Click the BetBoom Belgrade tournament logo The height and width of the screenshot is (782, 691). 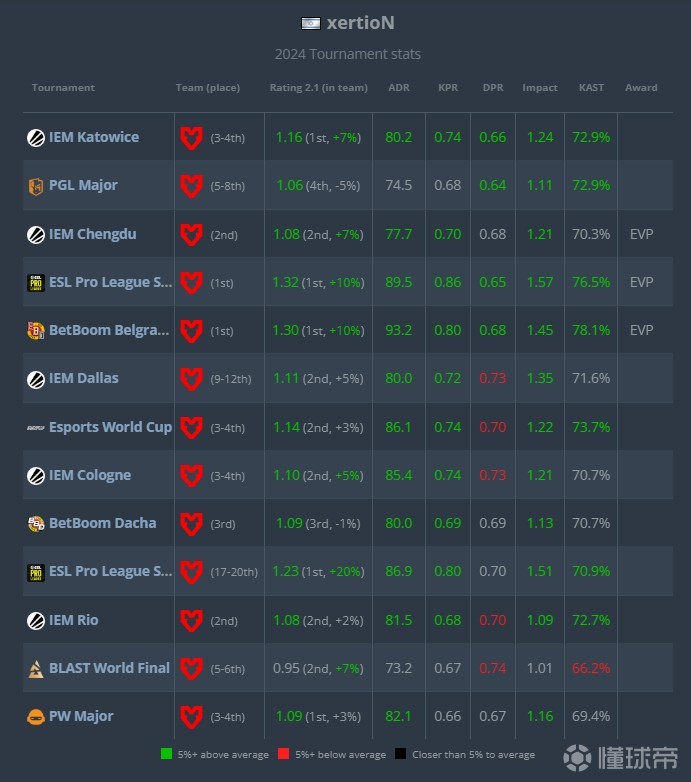pyautogui.click(x=35, y=331)
